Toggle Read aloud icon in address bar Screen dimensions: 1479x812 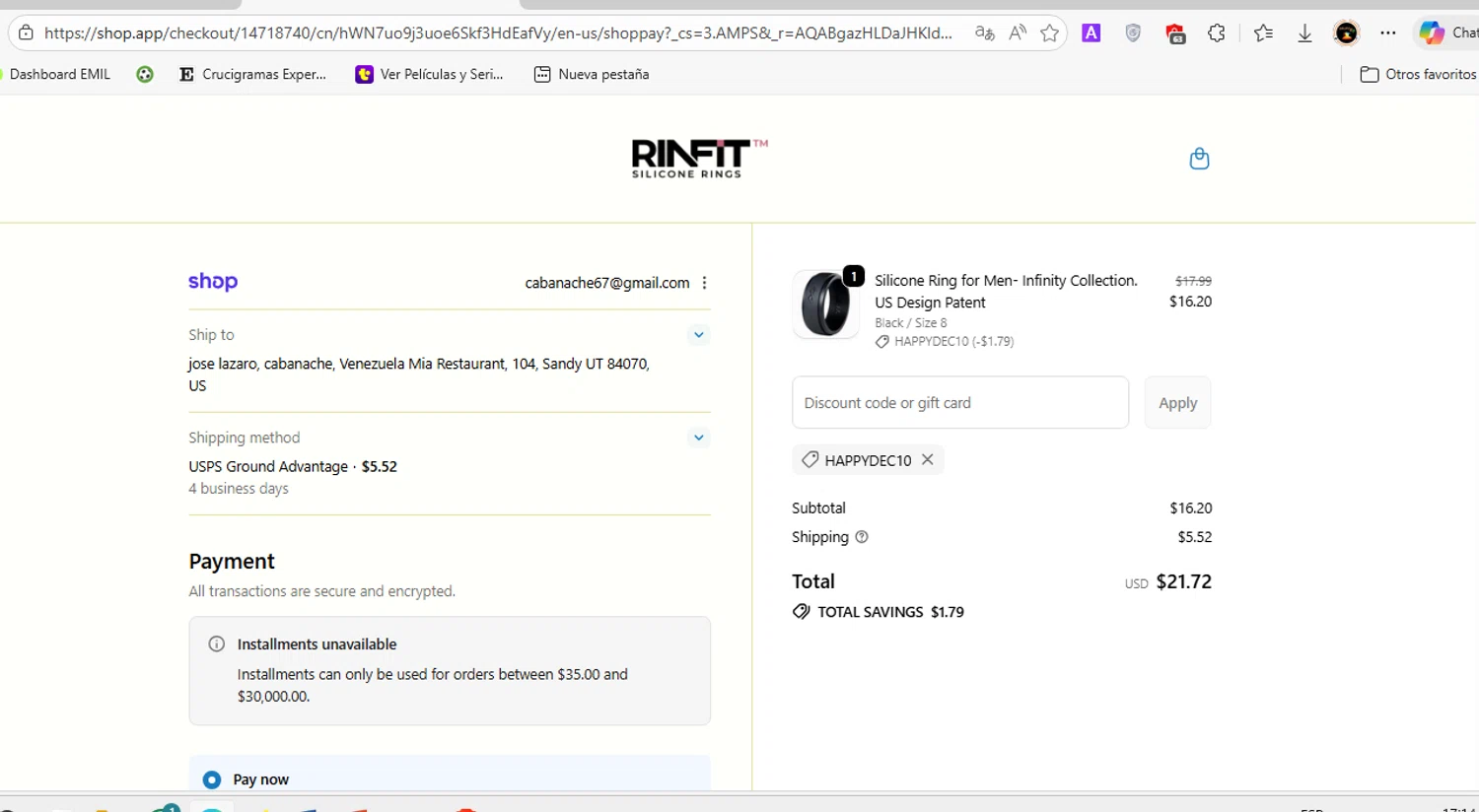pos(1018,33)
